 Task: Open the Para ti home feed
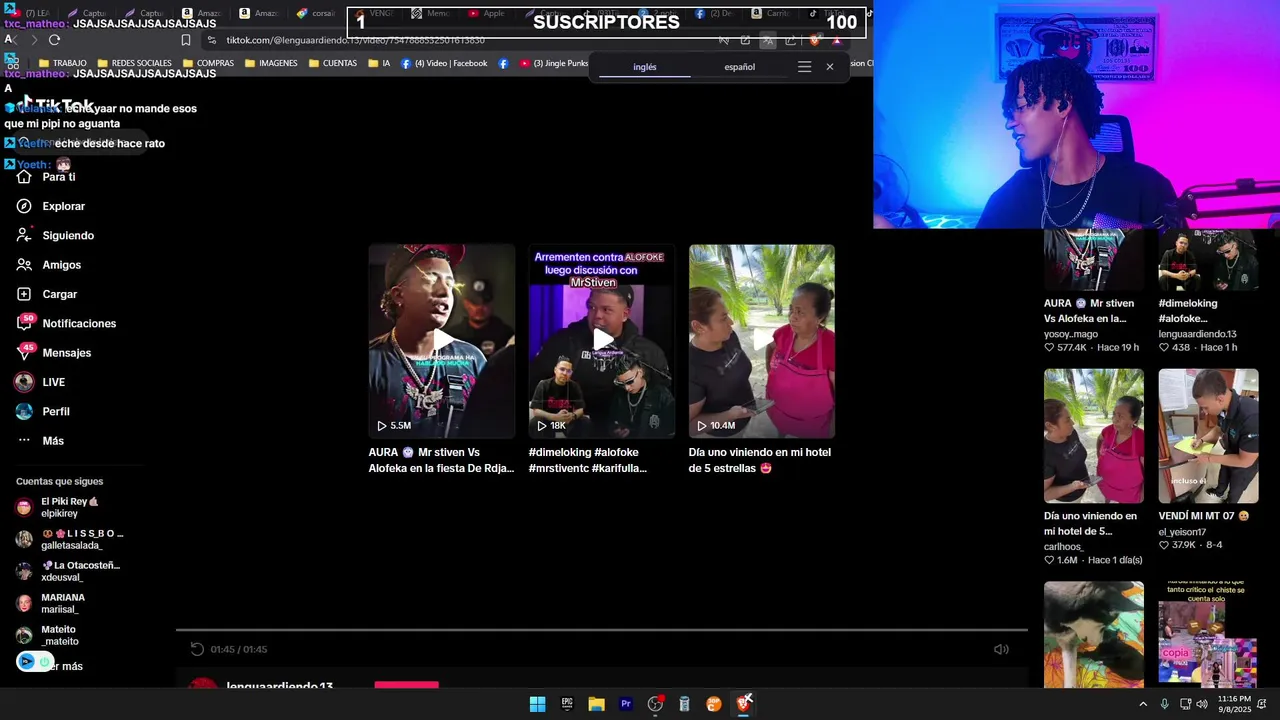point(45,177)
